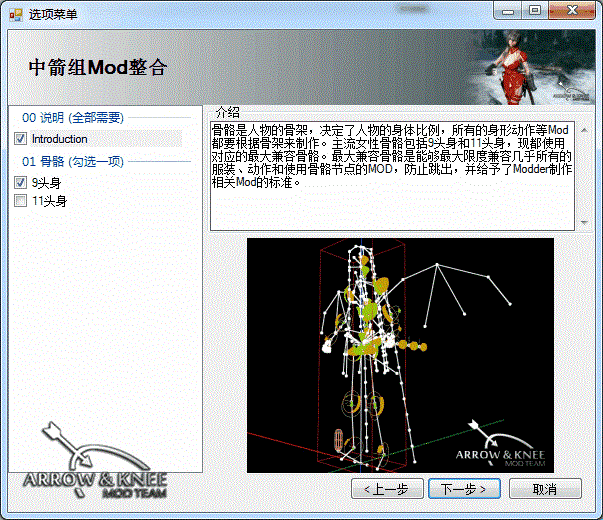This screenshot has width=603, height=520.
Task: Click the scroll-up arrow in description box
Action: (584, 130)
